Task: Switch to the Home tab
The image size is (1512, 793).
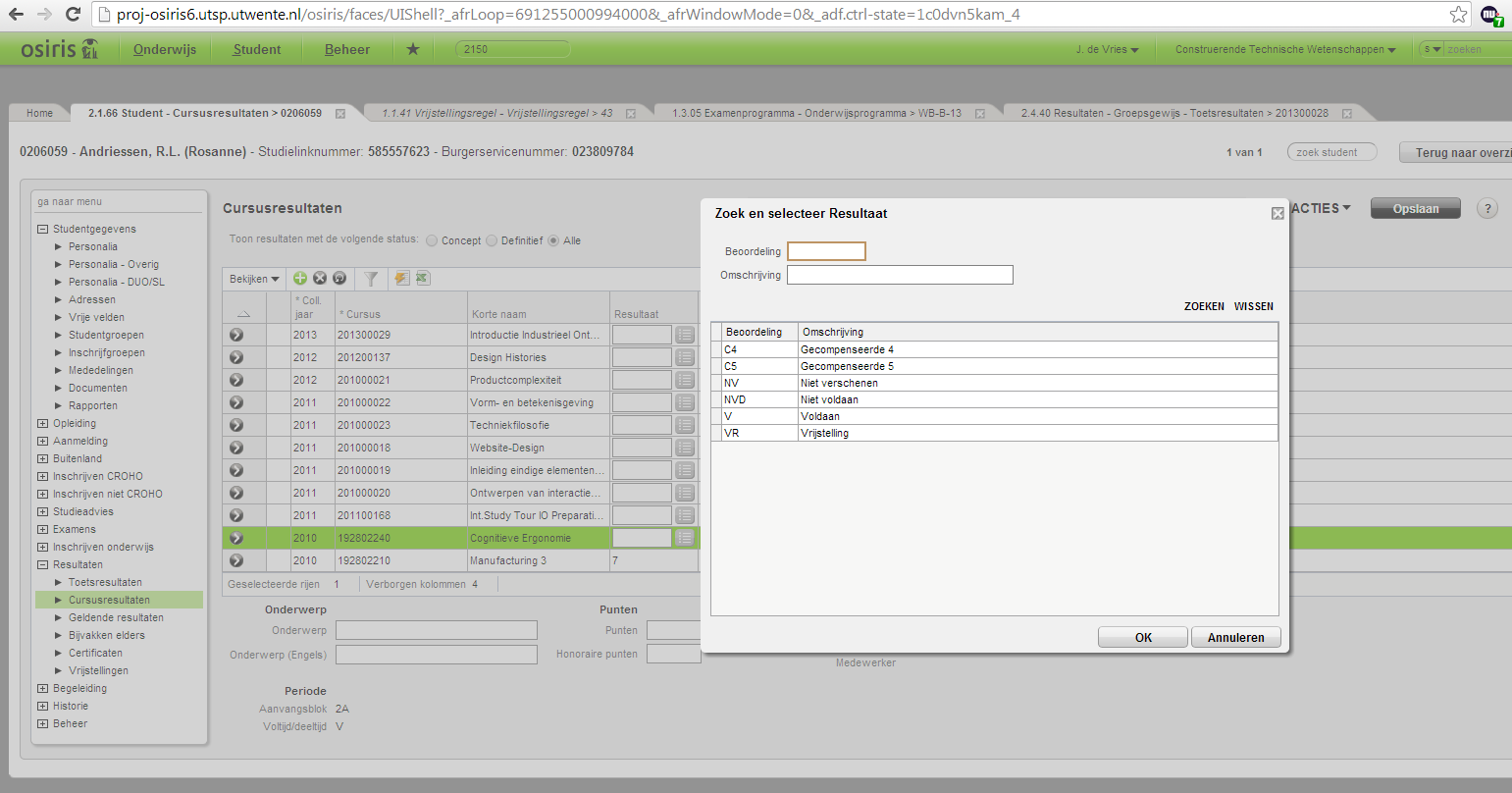Action: [x=39, y=113]
